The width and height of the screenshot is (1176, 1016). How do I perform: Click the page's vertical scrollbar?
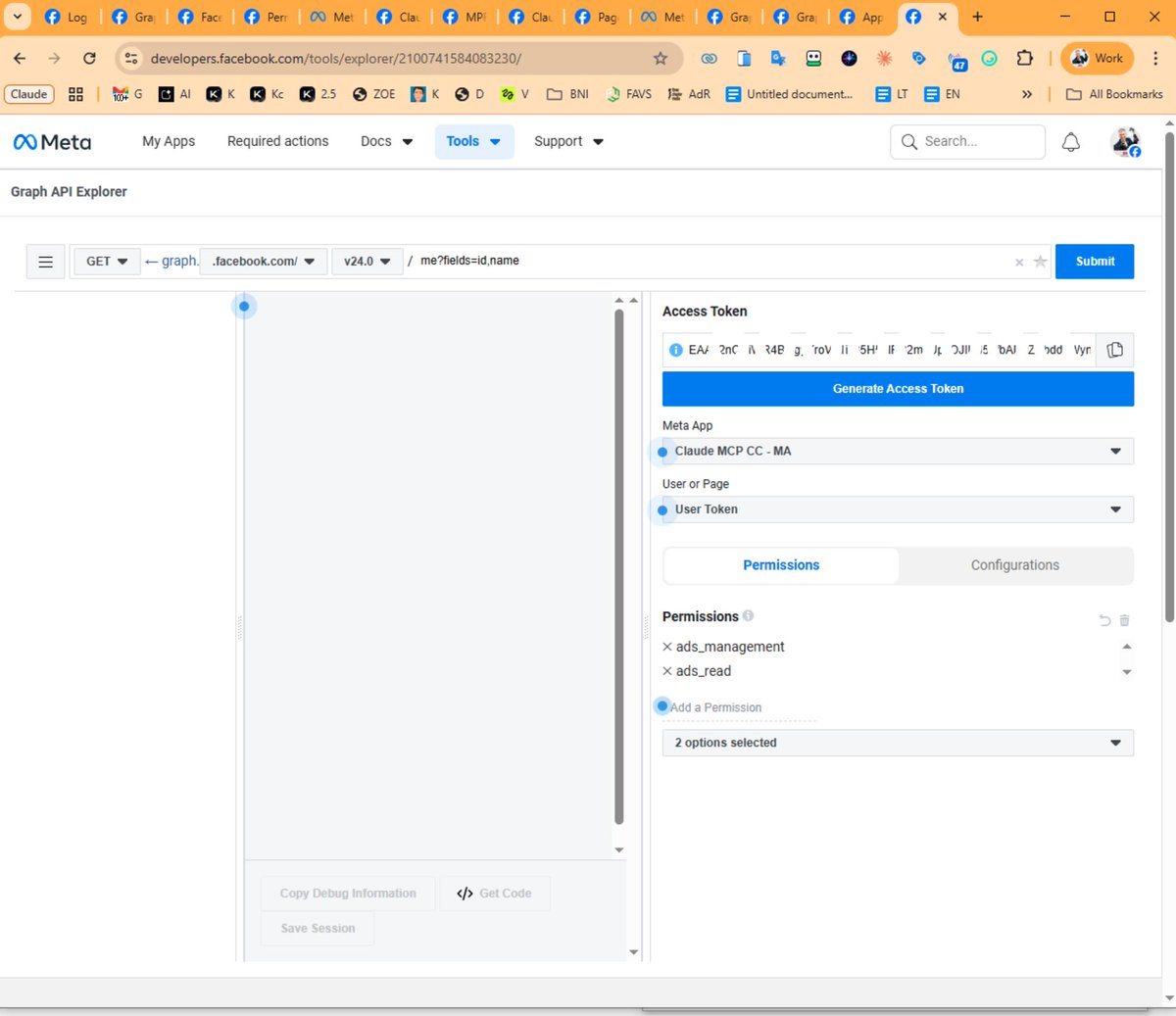point(1169,377)
